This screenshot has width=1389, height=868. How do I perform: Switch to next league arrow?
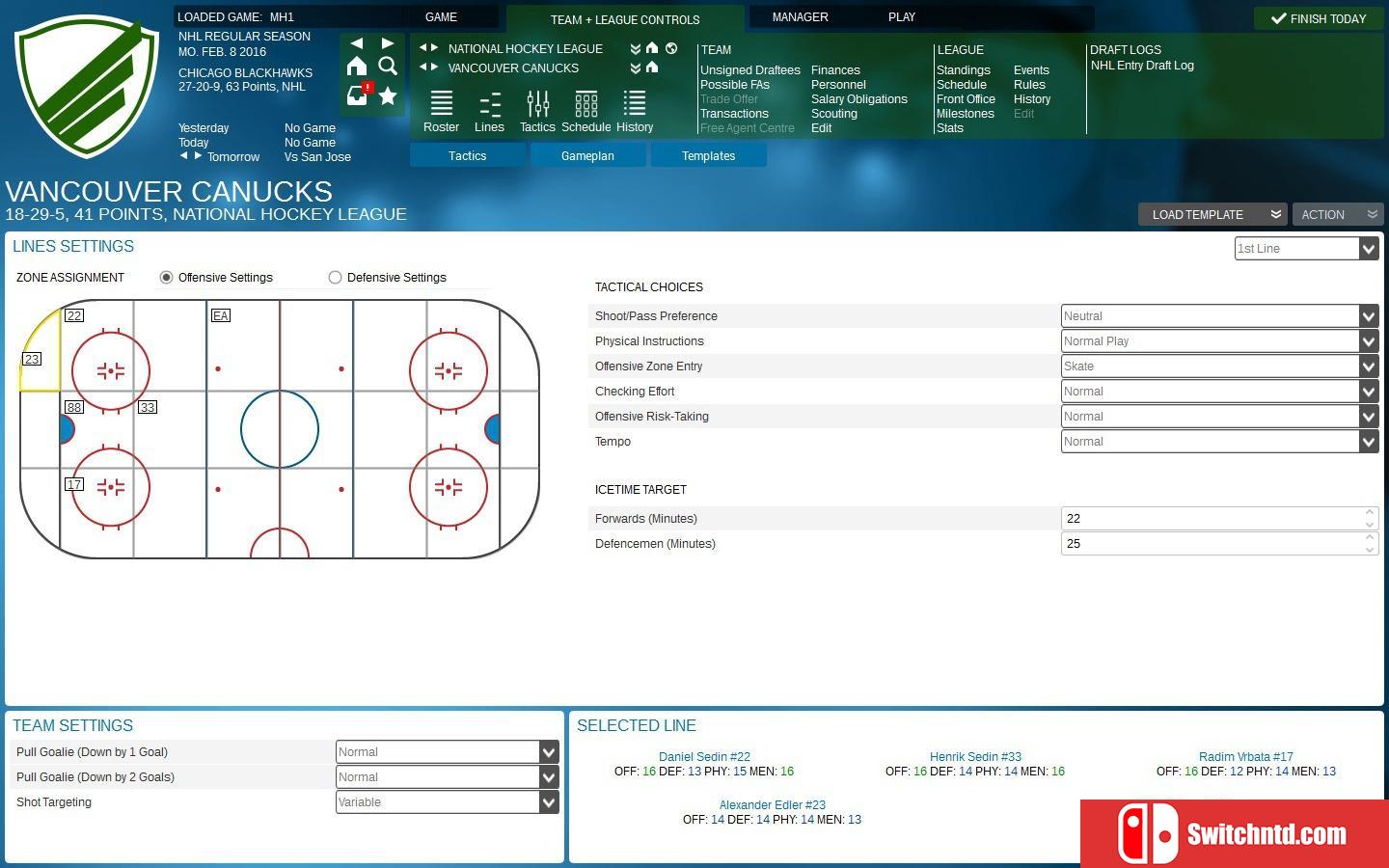tap(434, 48)
